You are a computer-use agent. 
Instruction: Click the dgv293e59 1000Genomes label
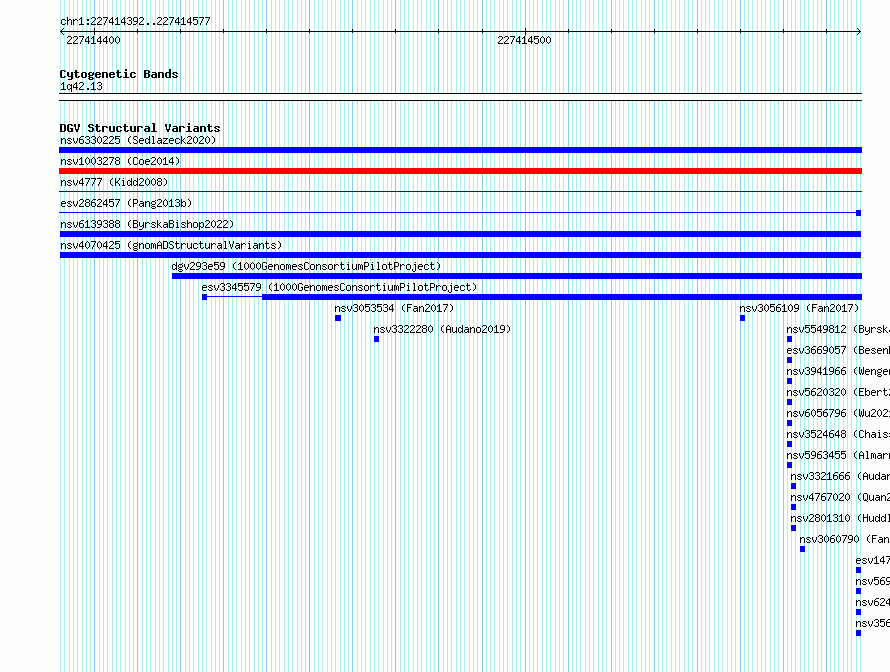(306, 266)
